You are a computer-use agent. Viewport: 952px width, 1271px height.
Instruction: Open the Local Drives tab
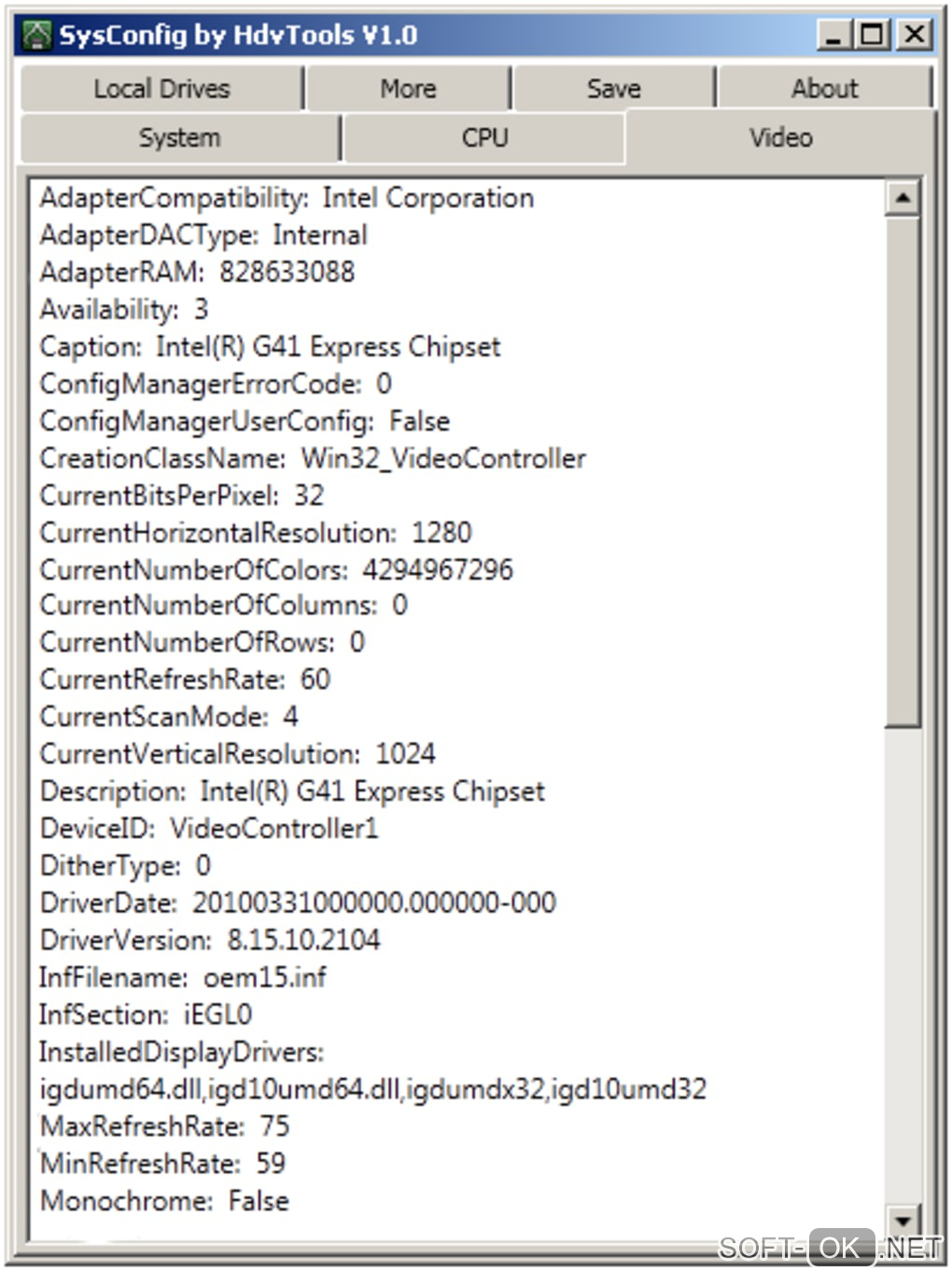coord(161,89)
